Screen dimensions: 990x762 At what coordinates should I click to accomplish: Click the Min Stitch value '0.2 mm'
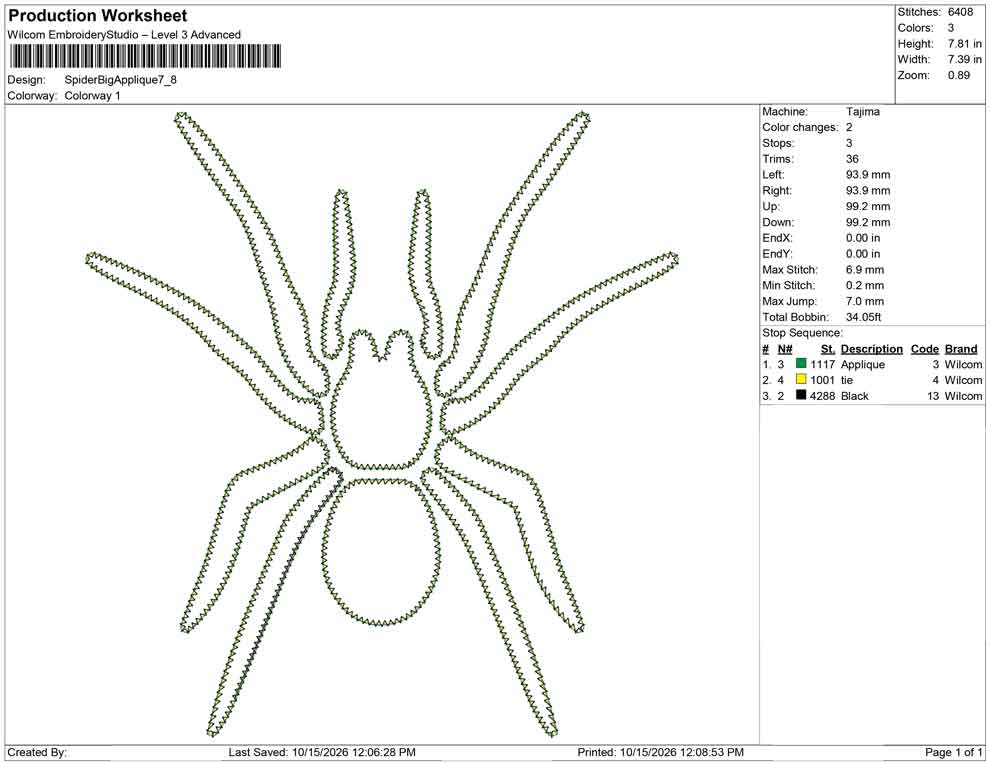pyautogui.click(x=865, y=285)
